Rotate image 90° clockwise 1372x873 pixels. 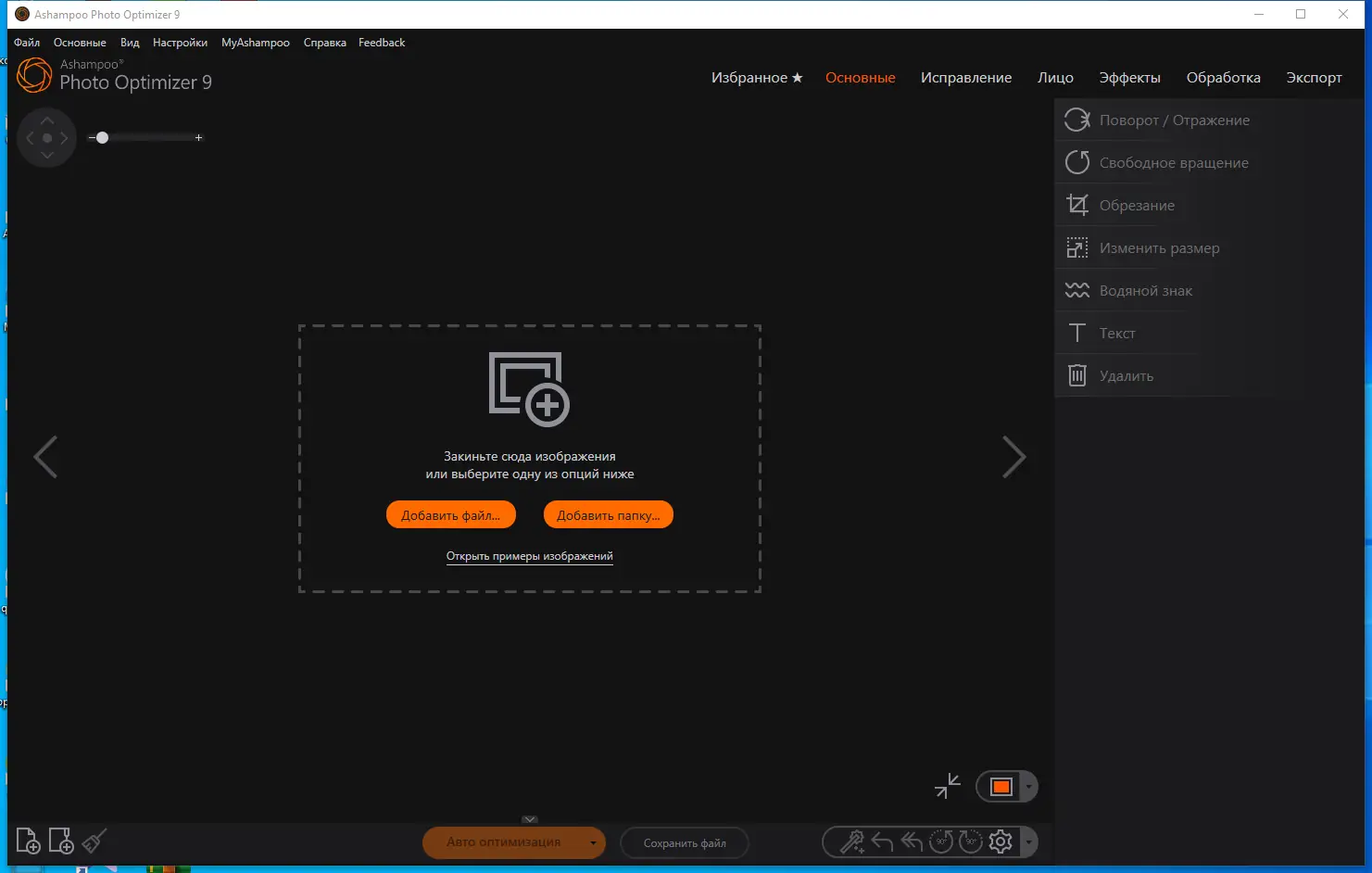[x=971, y=841]
